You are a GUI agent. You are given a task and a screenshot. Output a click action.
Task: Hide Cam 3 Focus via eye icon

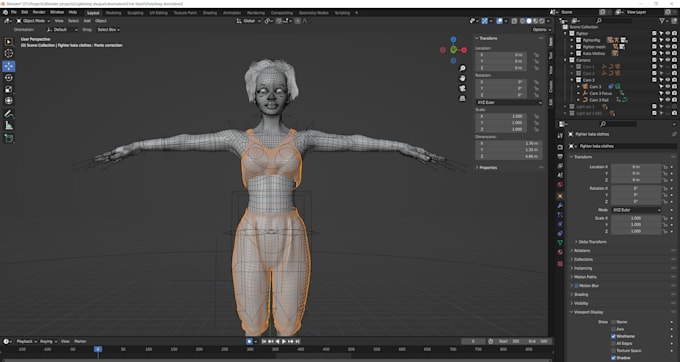pyautogui.click(x=668, y=93)
